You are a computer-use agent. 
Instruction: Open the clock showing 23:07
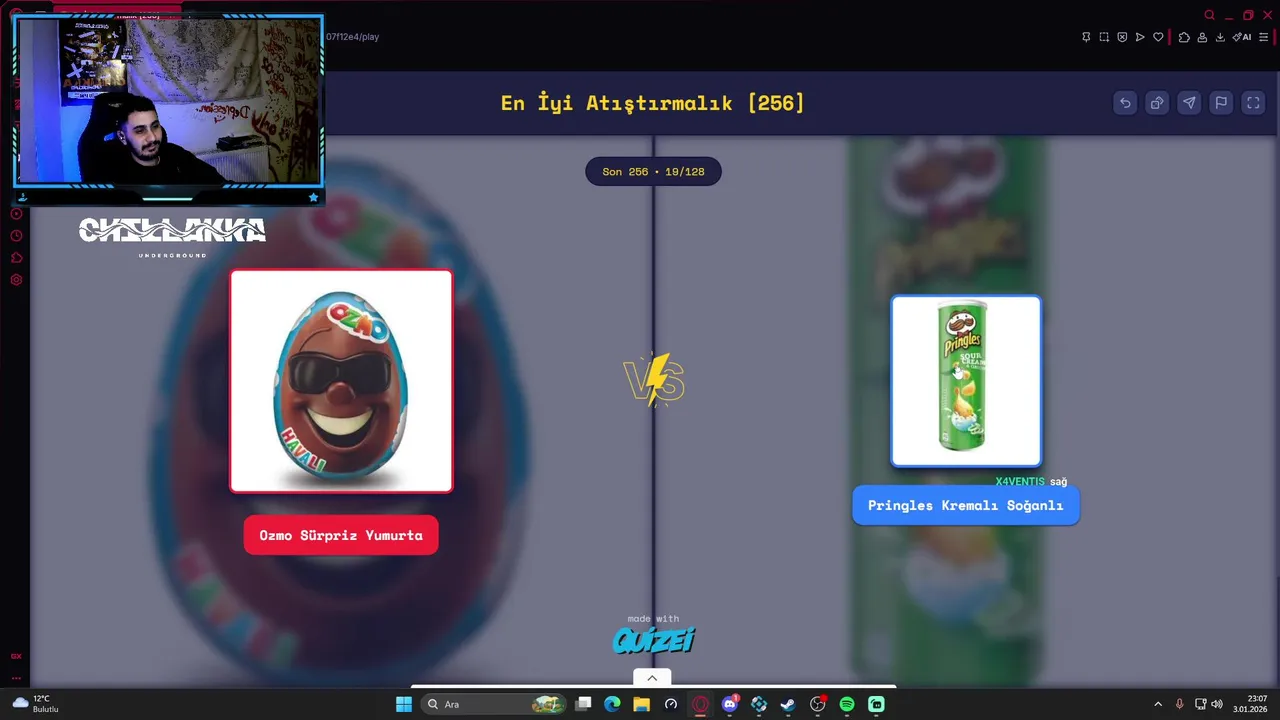pos(1250,704)
